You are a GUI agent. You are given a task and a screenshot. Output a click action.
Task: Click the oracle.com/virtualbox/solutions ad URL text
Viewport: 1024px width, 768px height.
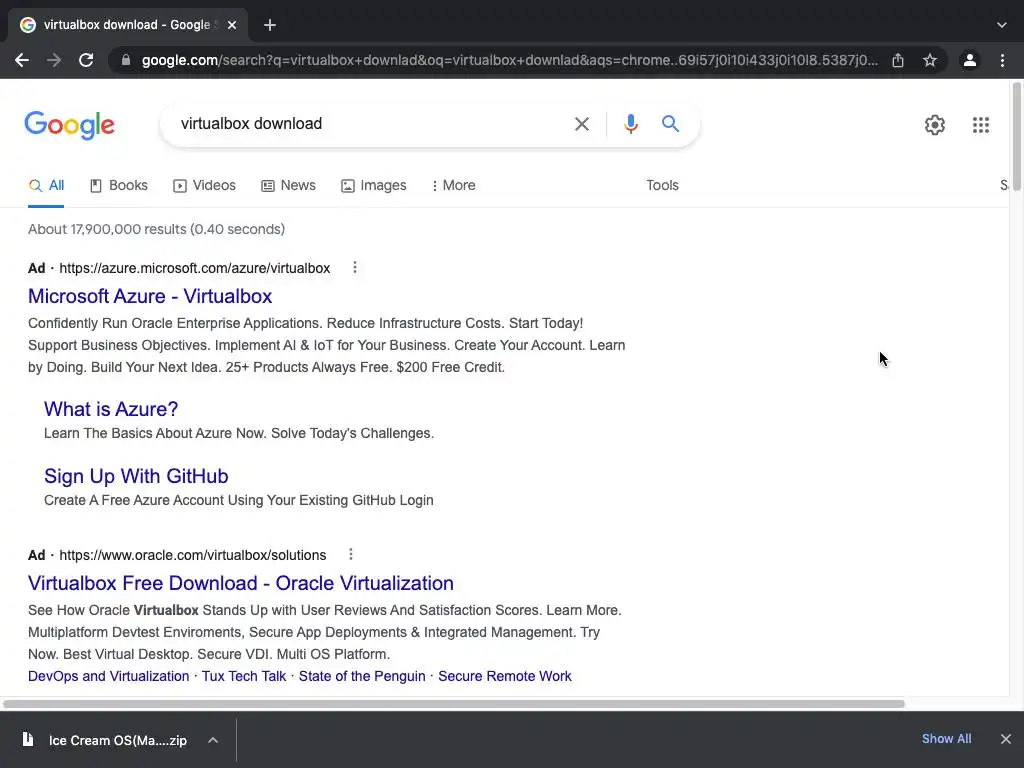coord(193,554)
